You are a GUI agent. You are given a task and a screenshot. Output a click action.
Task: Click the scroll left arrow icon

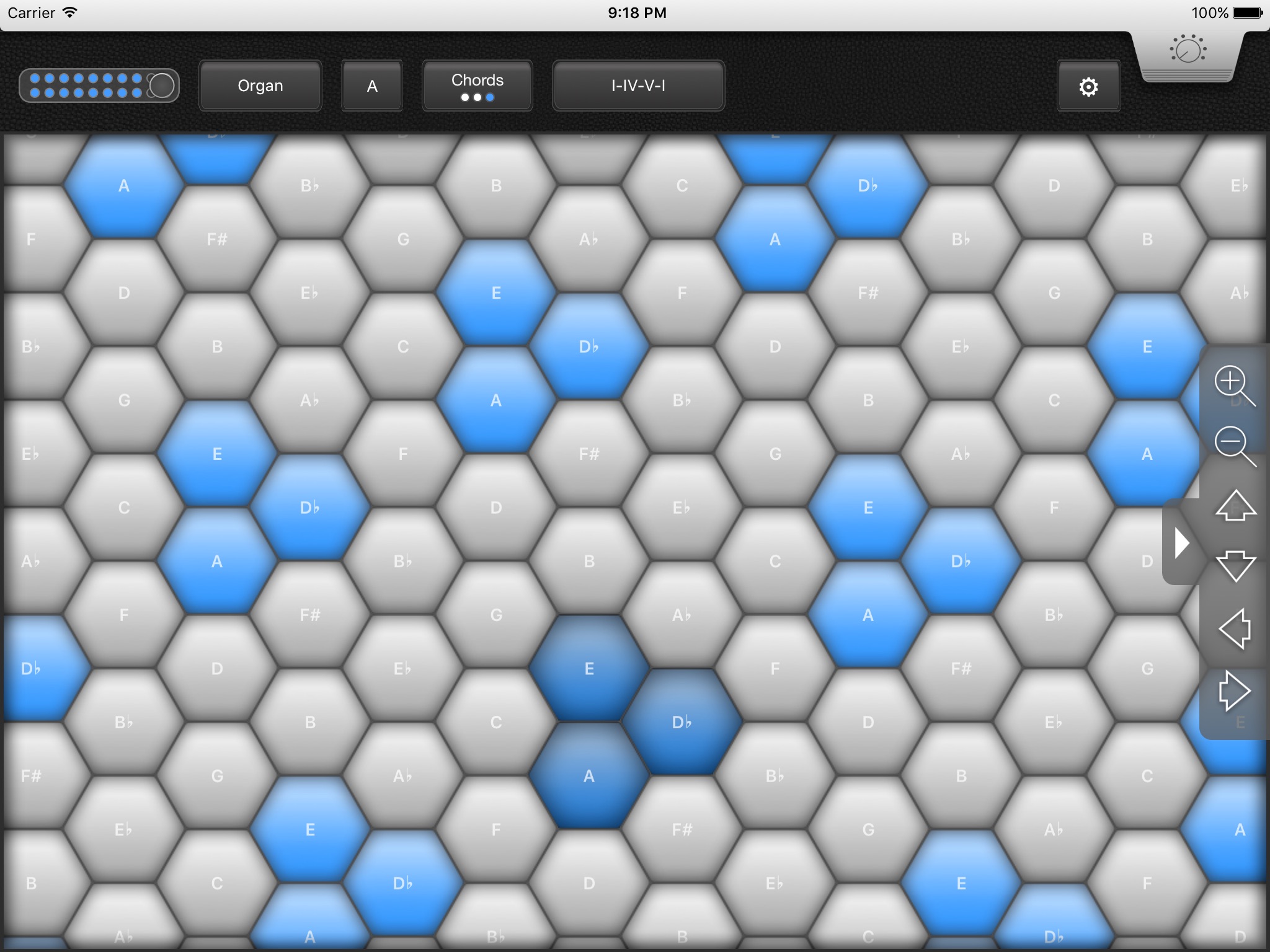(x=1231, y=629)
